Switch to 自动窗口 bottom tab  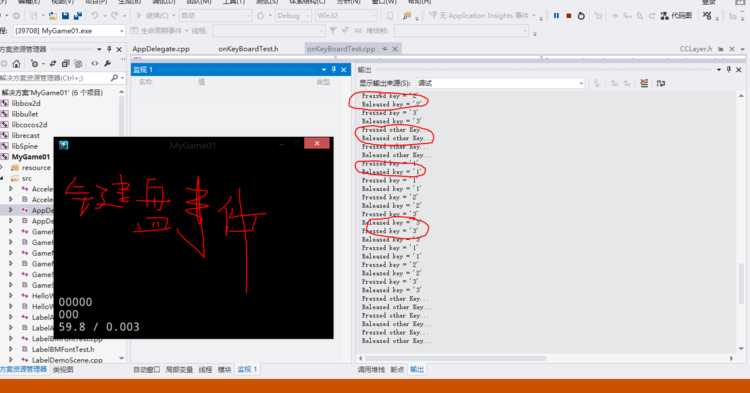pos(146,370)
